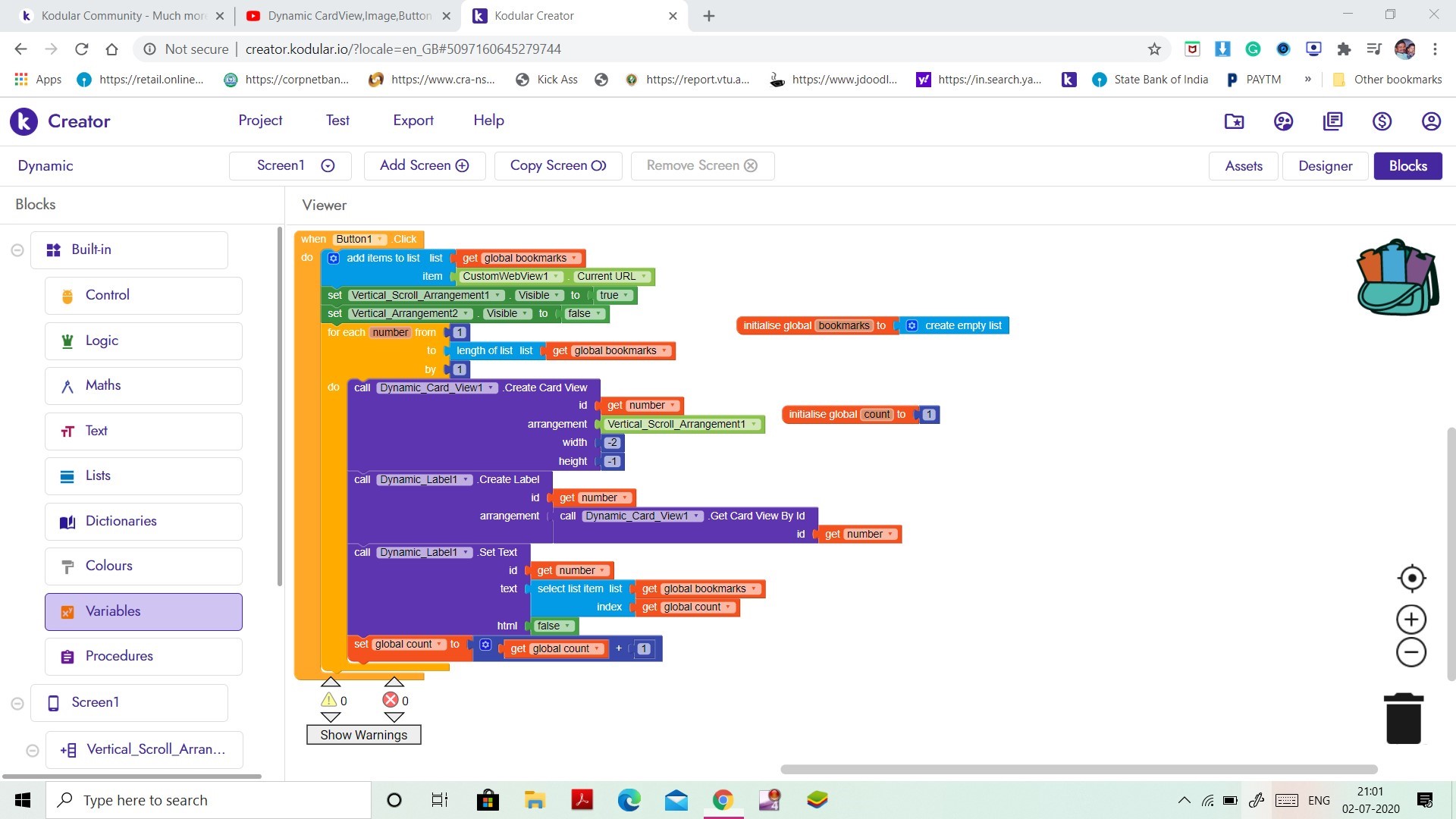Open the browser extensions puzzle icon
This screenshot has width=1456, height=819.
(x=1344, y=49)
